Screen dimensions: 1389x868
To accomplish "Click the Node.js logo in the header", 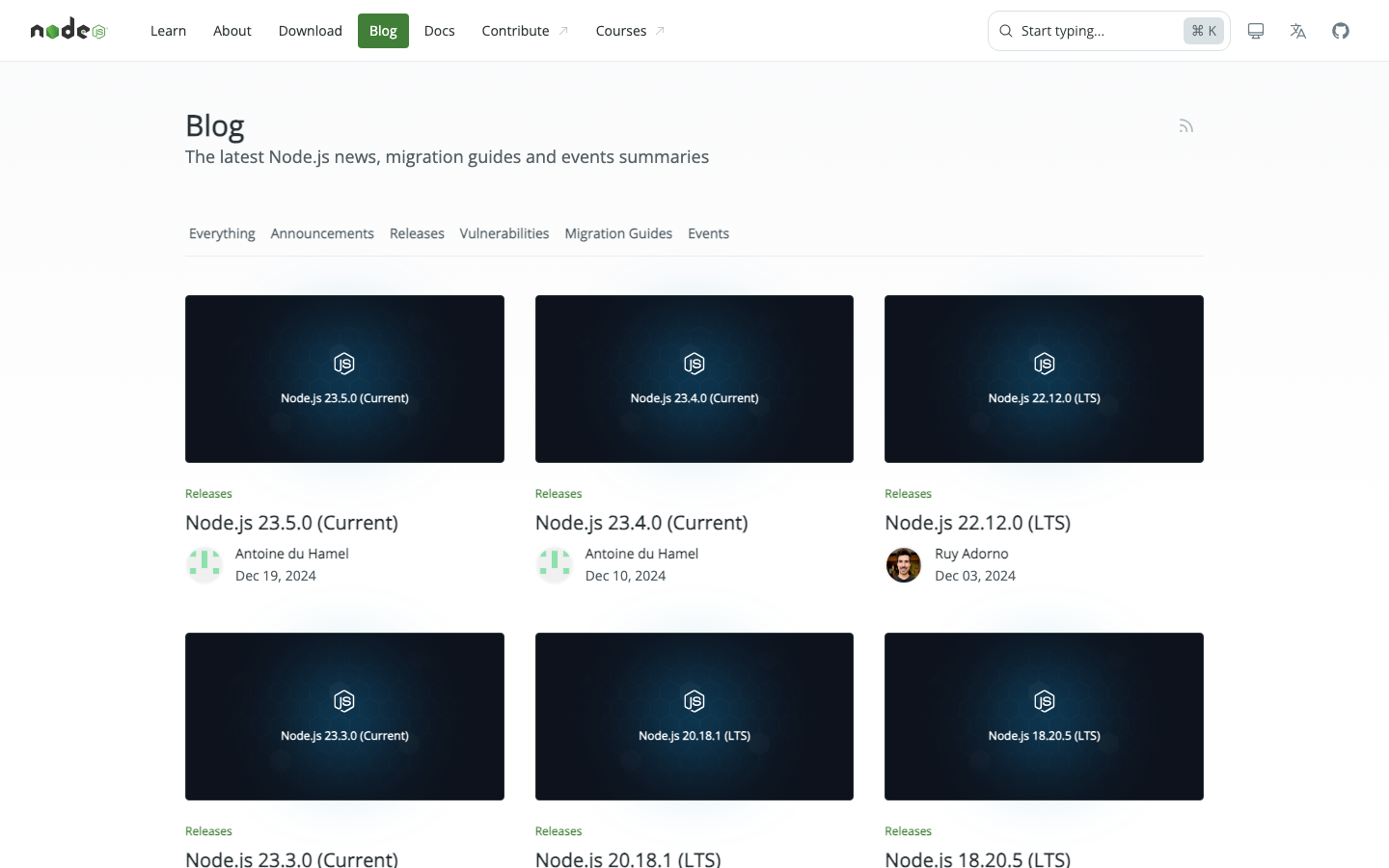I will coord(68,31).
